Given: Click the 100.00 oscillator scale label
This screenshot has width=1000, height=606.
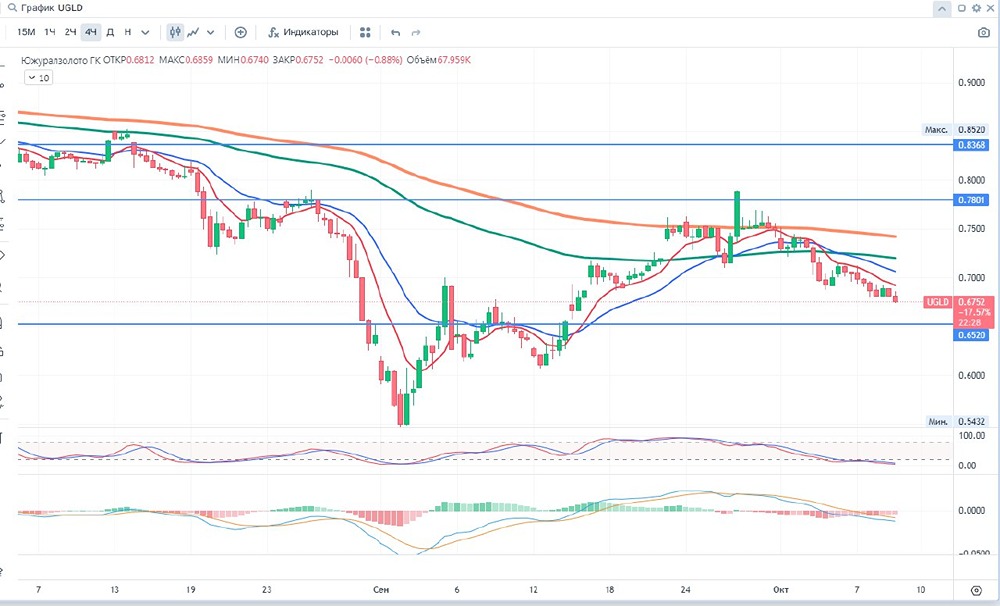Looking at the screenshot, I should point(972,436).
